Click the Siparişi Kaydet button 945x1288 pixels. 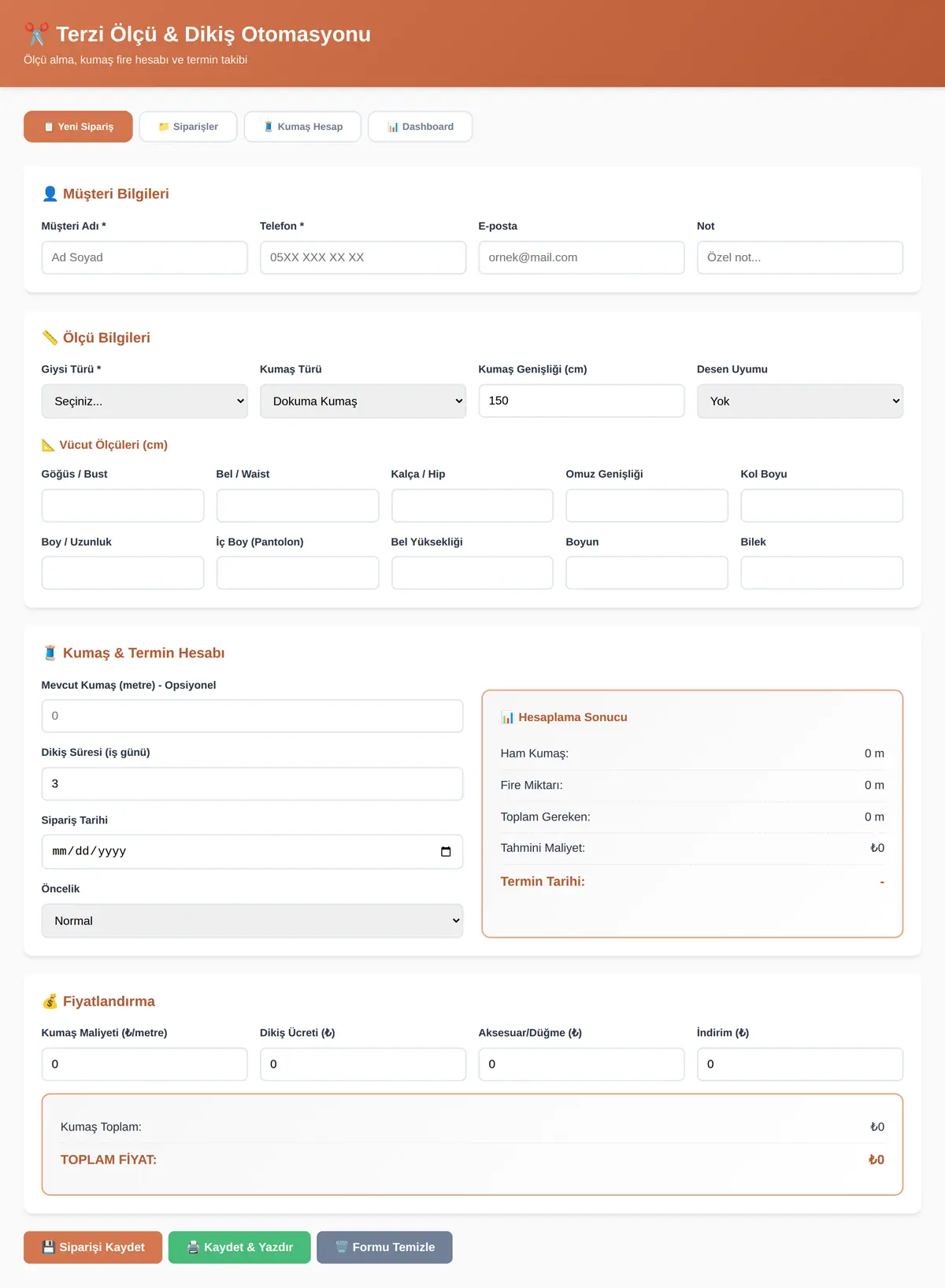tap(93, 1247)
